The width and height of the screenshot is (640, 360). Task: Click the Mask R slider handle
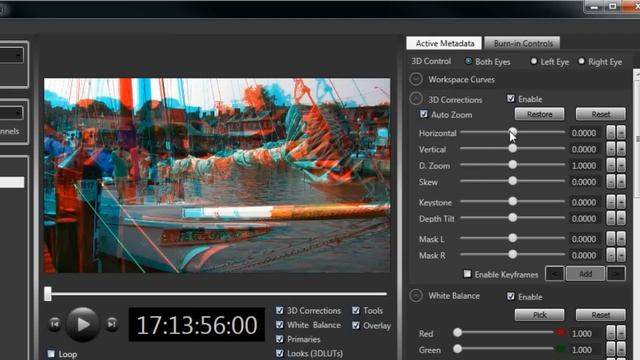tap(513, 254)
